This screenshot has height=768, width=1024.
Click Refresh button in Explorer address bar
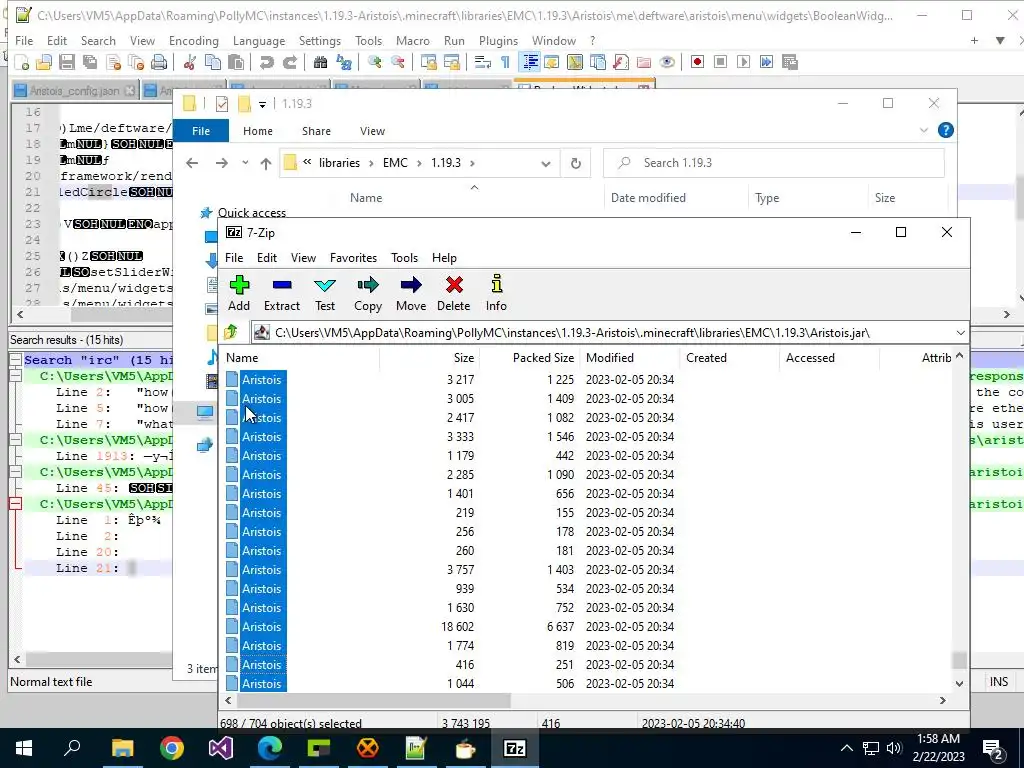(575, 163)
